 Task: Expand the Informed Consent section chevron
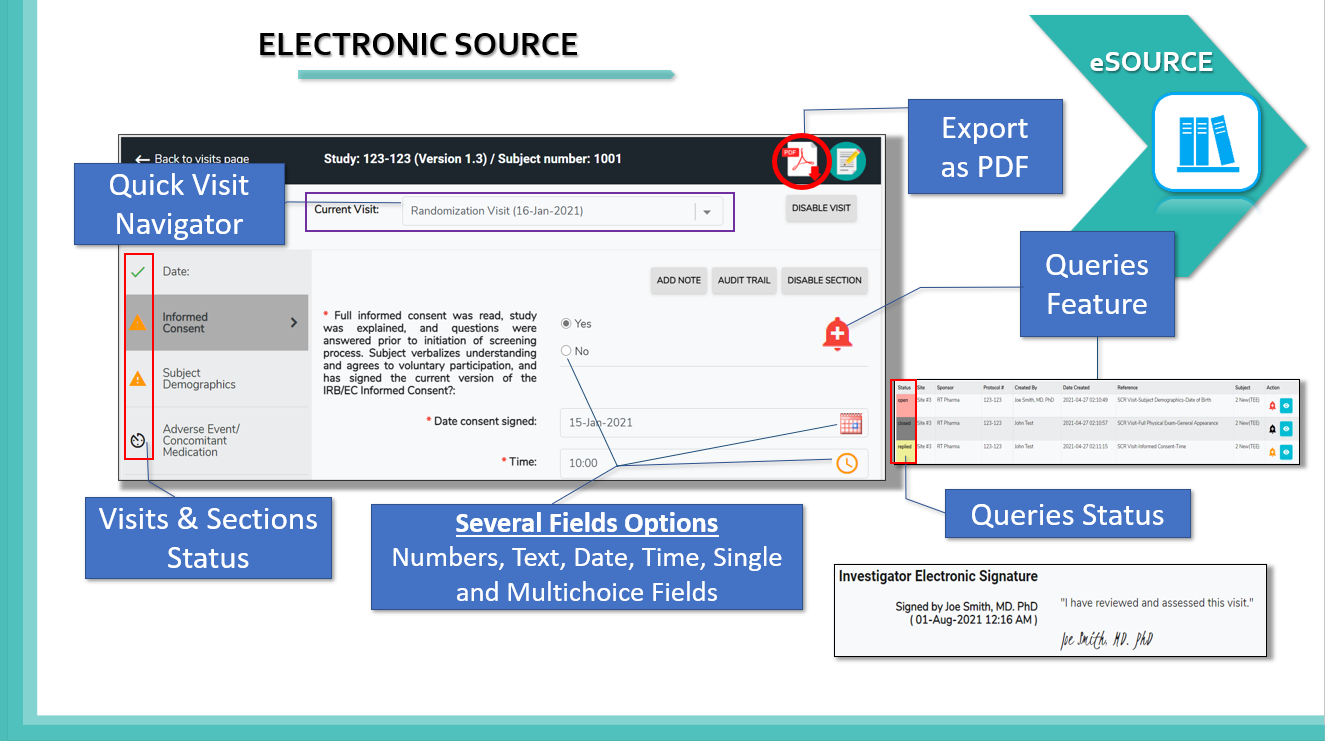coord(294,322)
